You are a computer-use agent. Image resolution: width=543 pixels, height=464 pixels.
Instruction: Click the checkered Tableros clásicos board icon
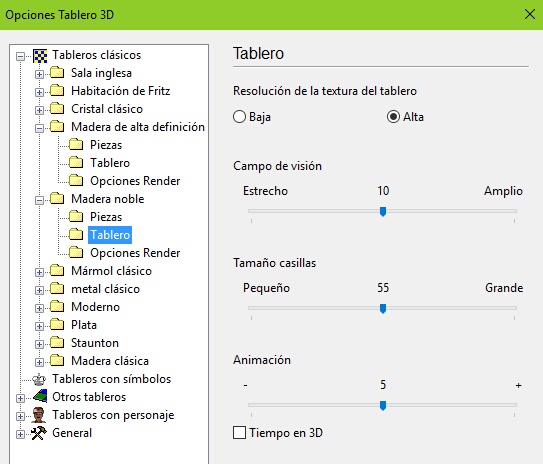click(x=40, y=56)
